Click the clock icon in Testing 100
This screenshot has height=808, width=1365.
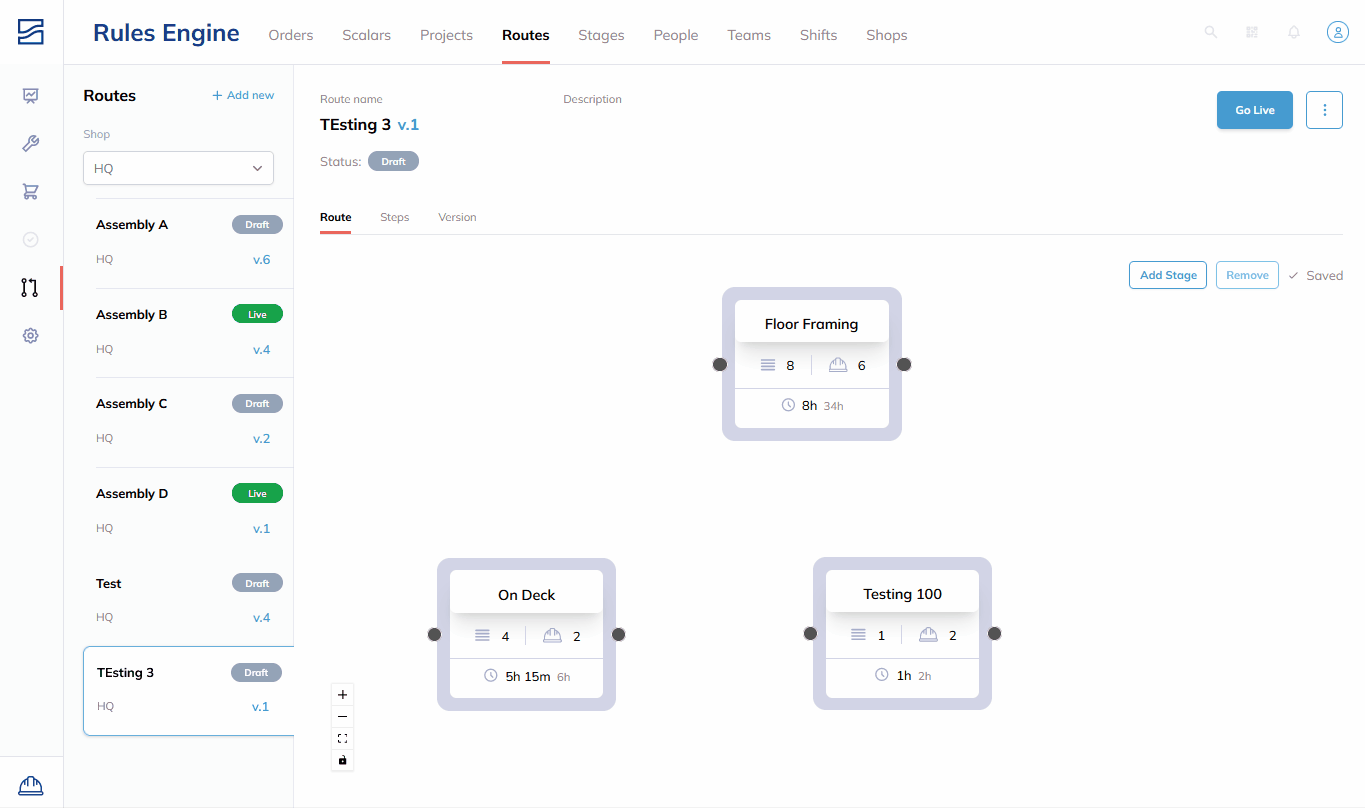[x=882, y=675]
